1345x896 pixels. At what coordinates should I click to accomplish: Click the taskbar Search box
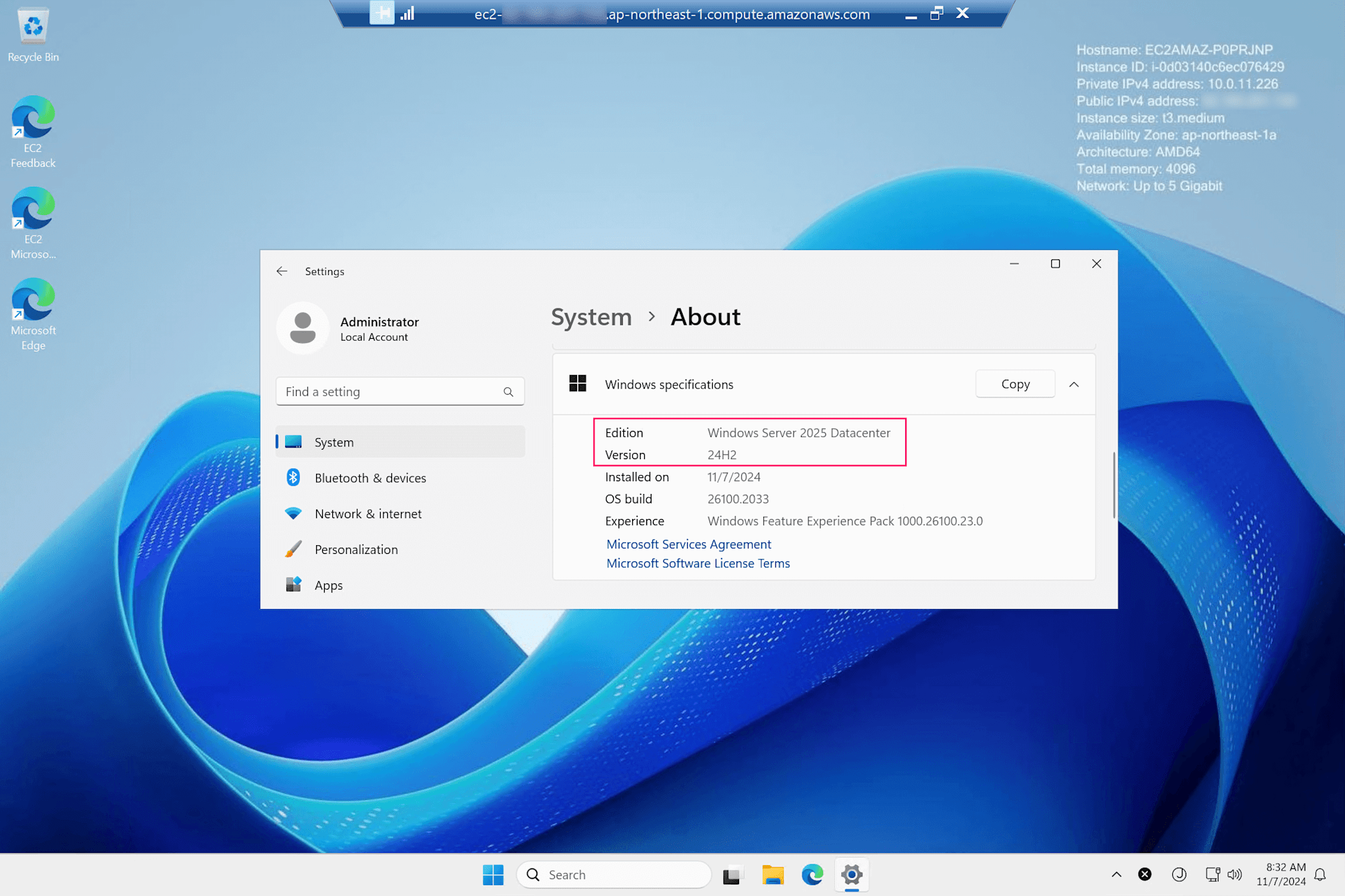pyautogui.click(x=614, y=874)
